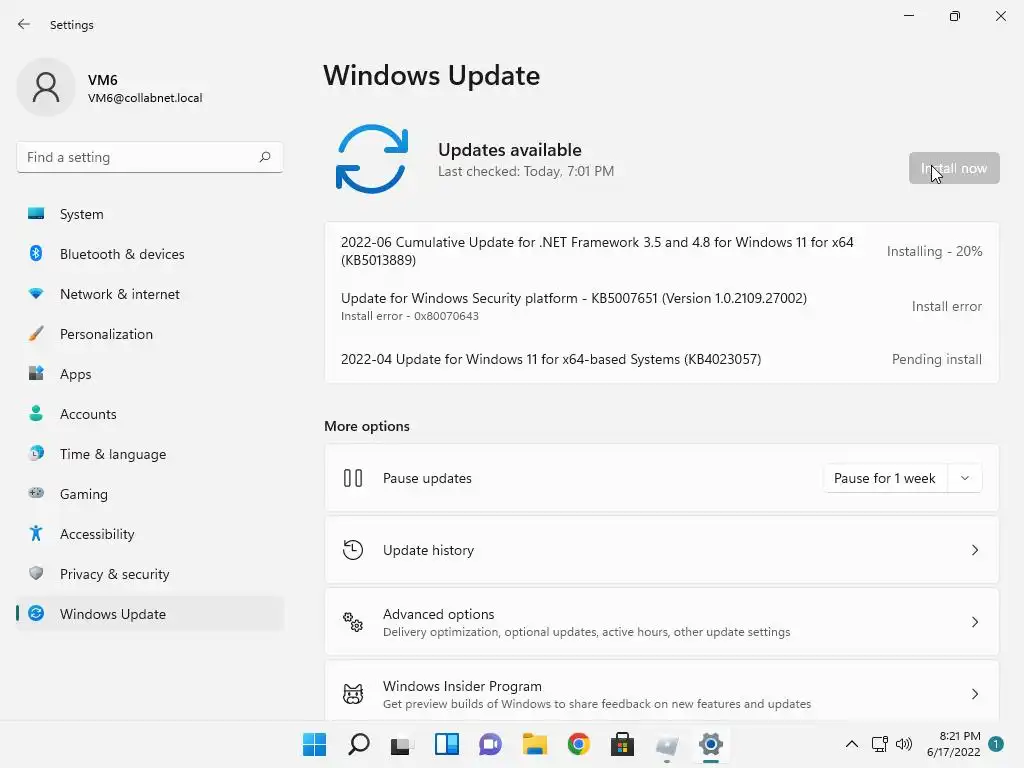Open the notification badge in the tray
Screen dimensions: 1024x768
(x=995, y=744)
